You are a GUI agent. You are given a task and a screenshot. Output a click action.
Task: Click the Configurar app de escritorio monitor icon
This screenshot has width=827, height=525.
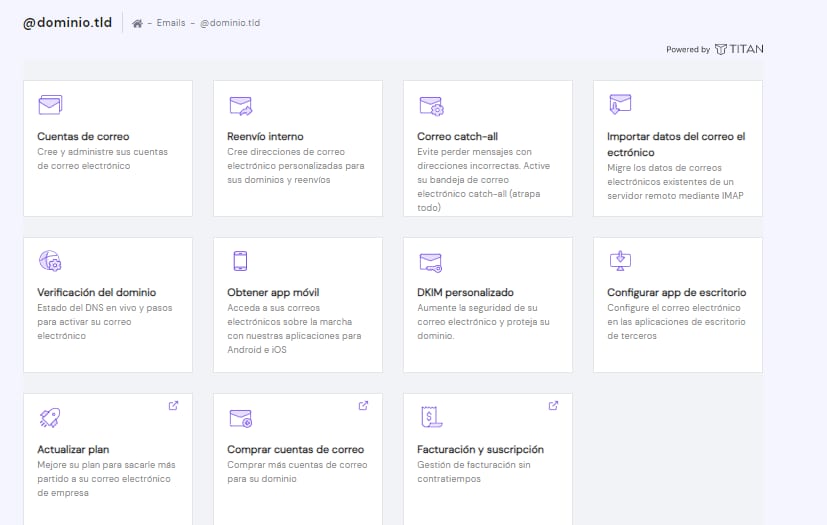click(x=620, y=262)
